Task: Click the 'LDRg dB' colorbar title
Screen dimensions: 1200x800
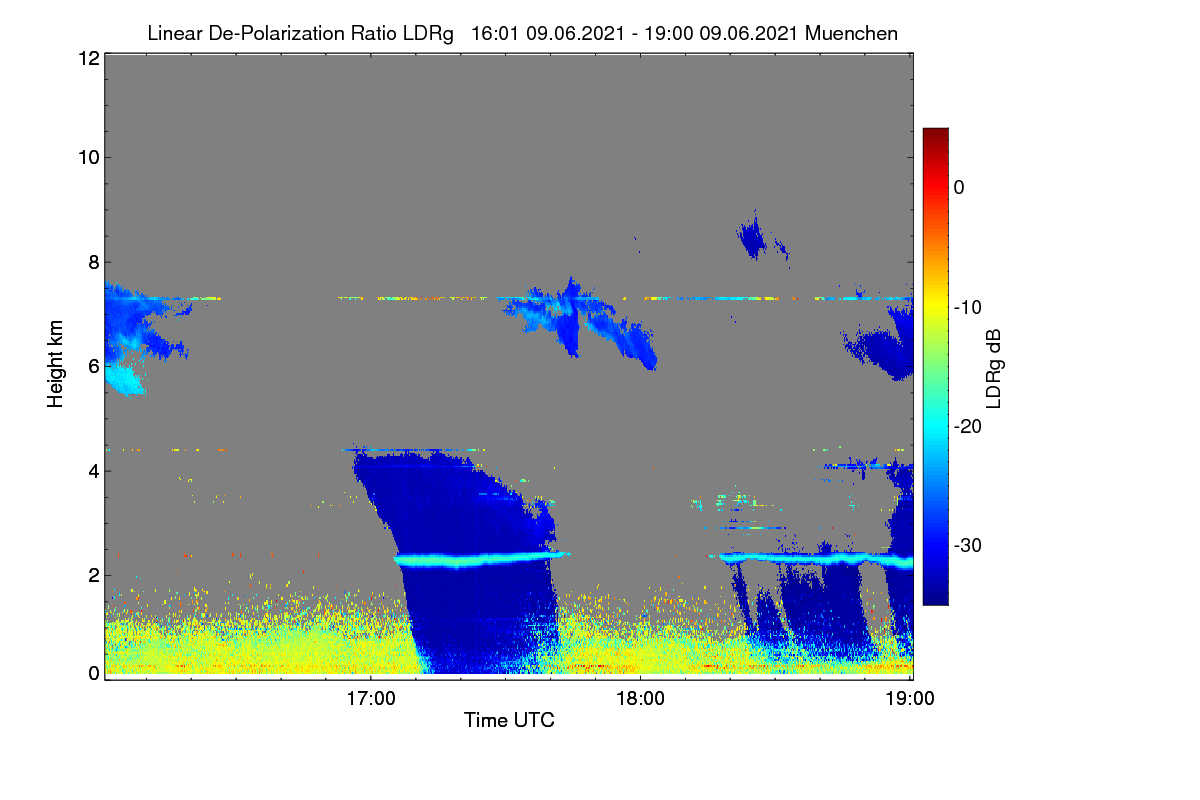Action: 995,367
